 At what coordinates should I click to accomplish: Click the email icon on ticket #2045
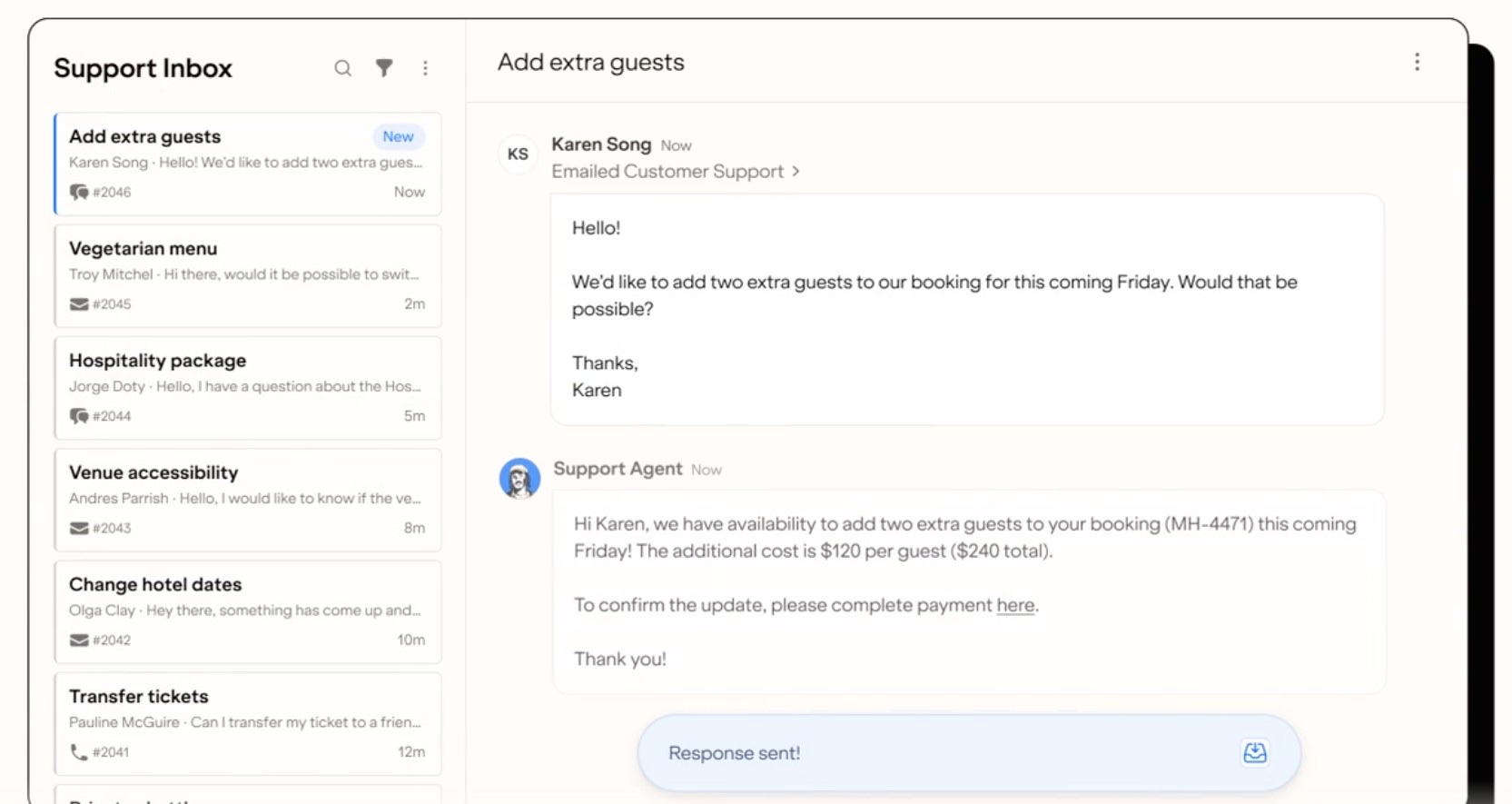[79, 304]
